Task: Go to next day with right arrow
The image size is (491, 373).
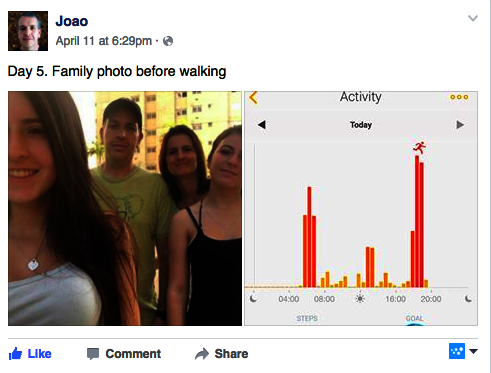Action: [x=460, y=125]
